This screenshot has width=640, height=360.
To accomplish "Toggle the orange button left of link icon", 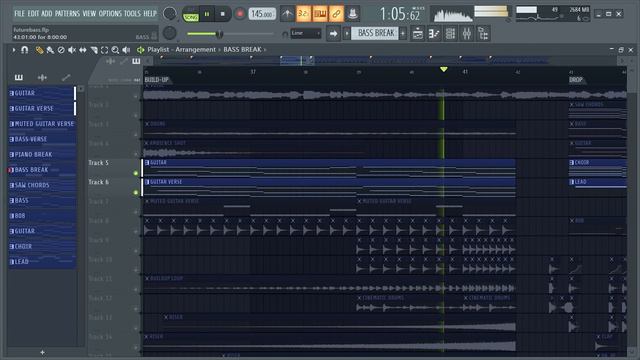I will 320,14.
